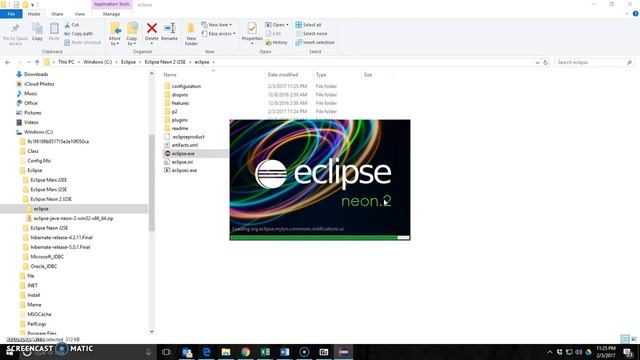
Task: Open Google Chrome from the taskbar
Action: [245, 352]
